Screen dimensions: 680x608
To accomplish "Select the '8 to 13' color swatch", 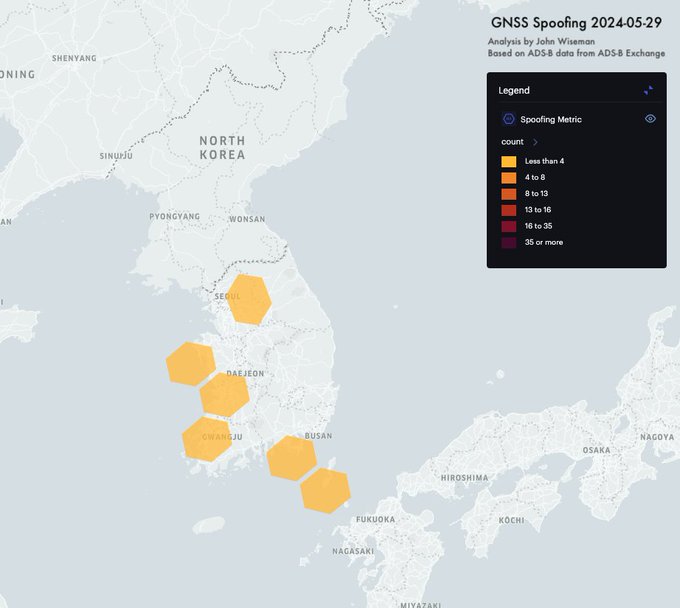I will click(x=509, y=194).
